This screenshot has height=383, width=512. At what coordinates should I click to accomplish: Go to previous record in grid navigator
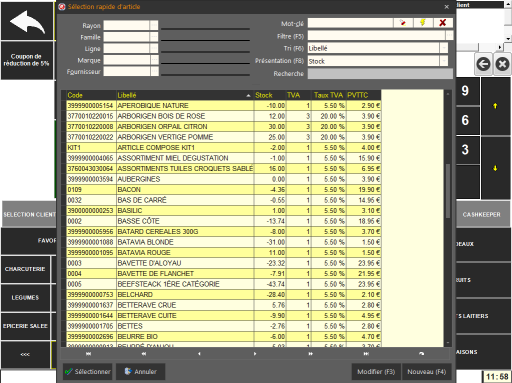pos(199,354)
